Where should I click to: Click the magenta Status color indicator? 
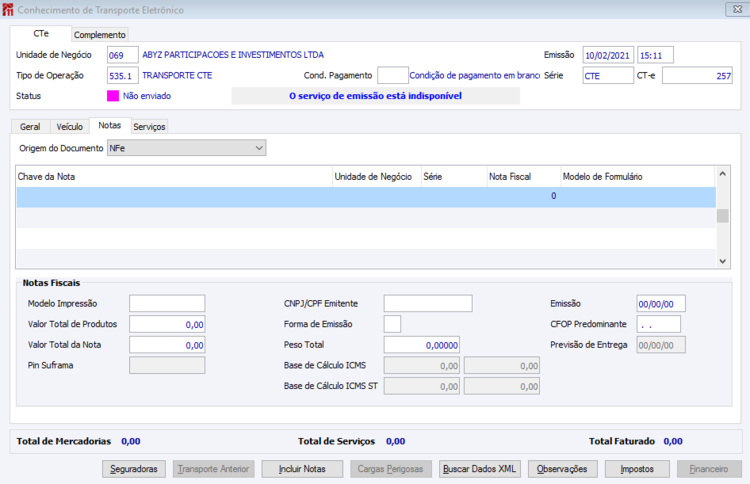tap(112, 96)
